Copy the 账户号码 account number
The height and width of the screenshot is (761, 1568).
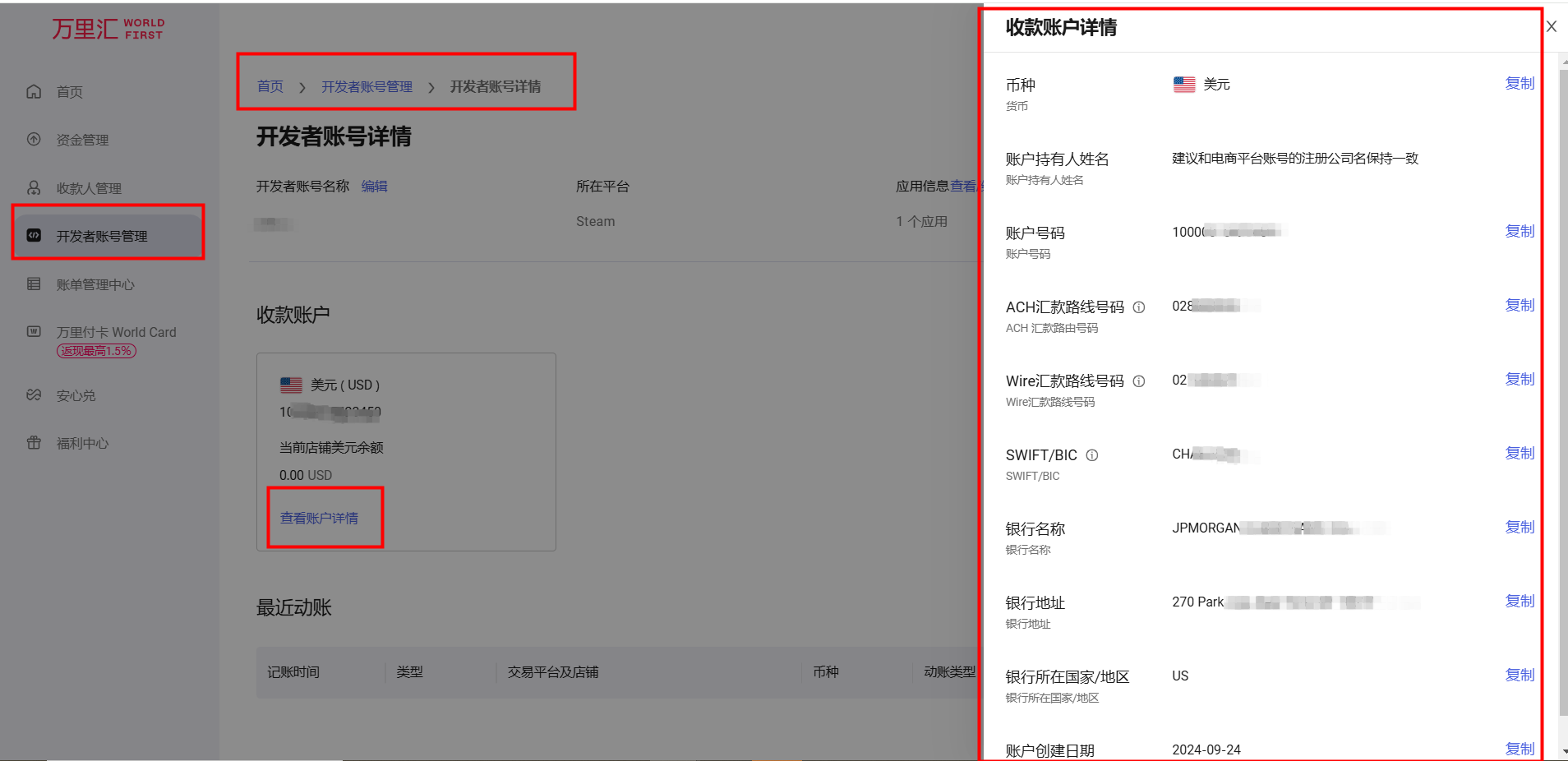tap(1520, 231)
